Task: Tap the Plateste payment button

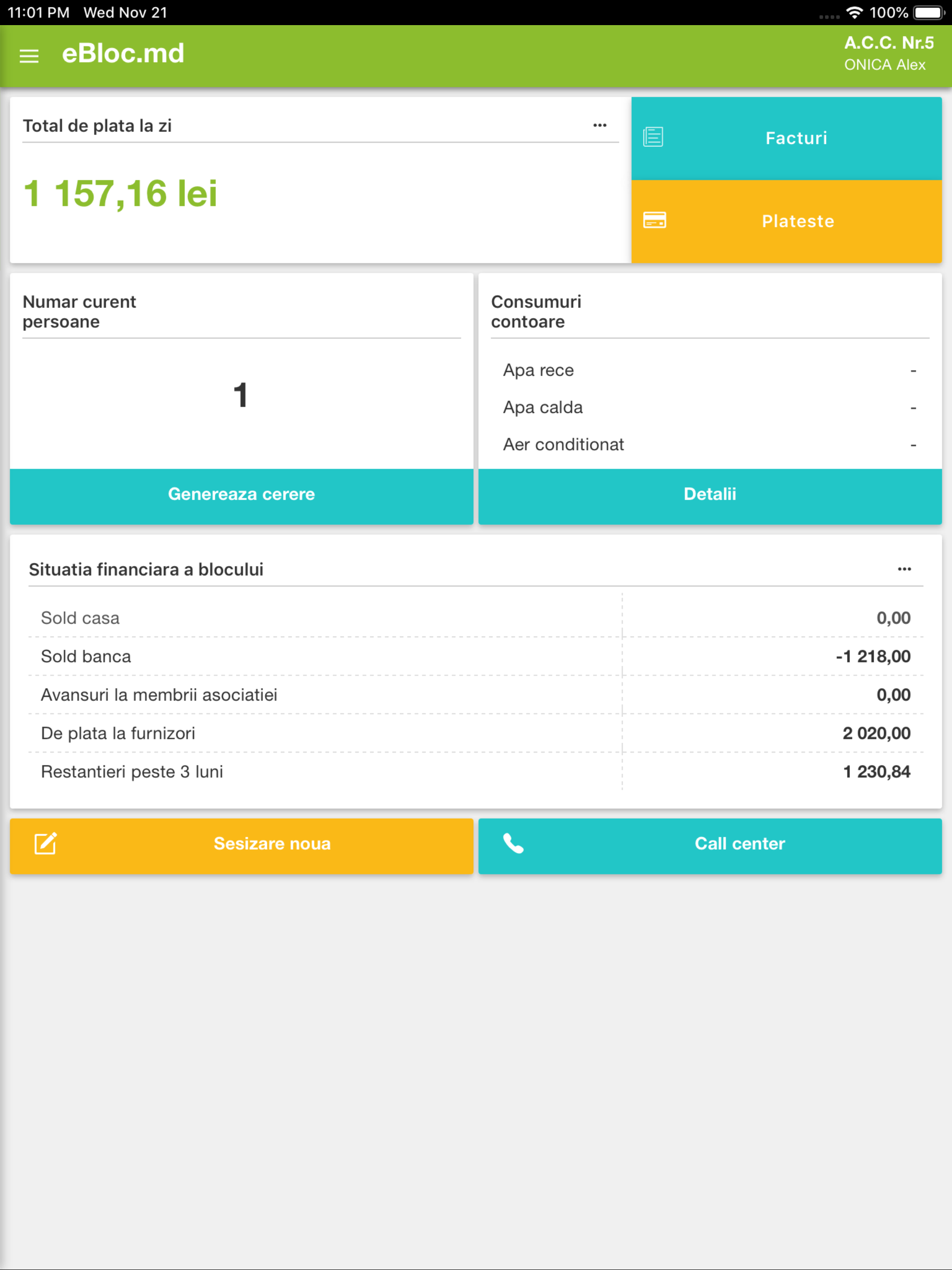Action: (786, 222)
